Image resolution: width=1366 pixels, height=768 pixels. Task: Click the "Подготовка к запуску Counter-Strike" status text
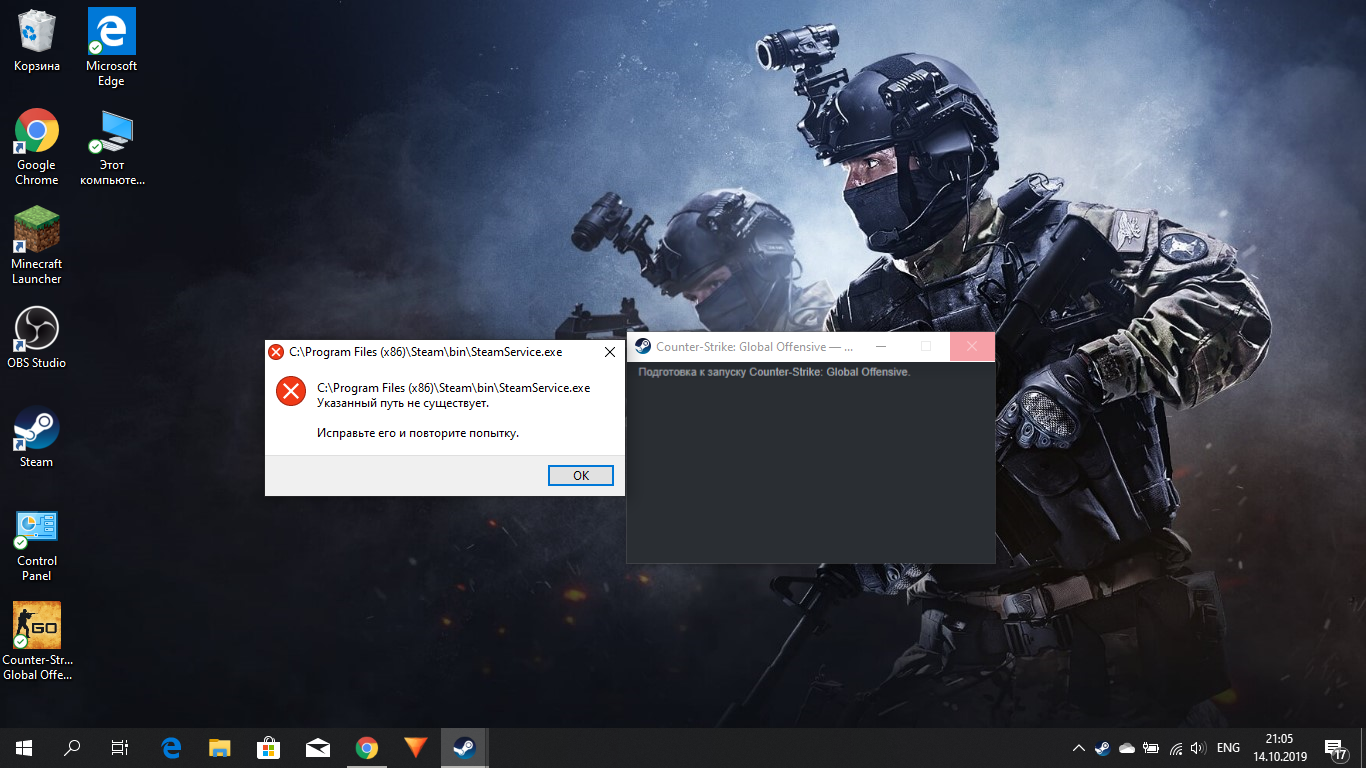click(x=775, y=372)
